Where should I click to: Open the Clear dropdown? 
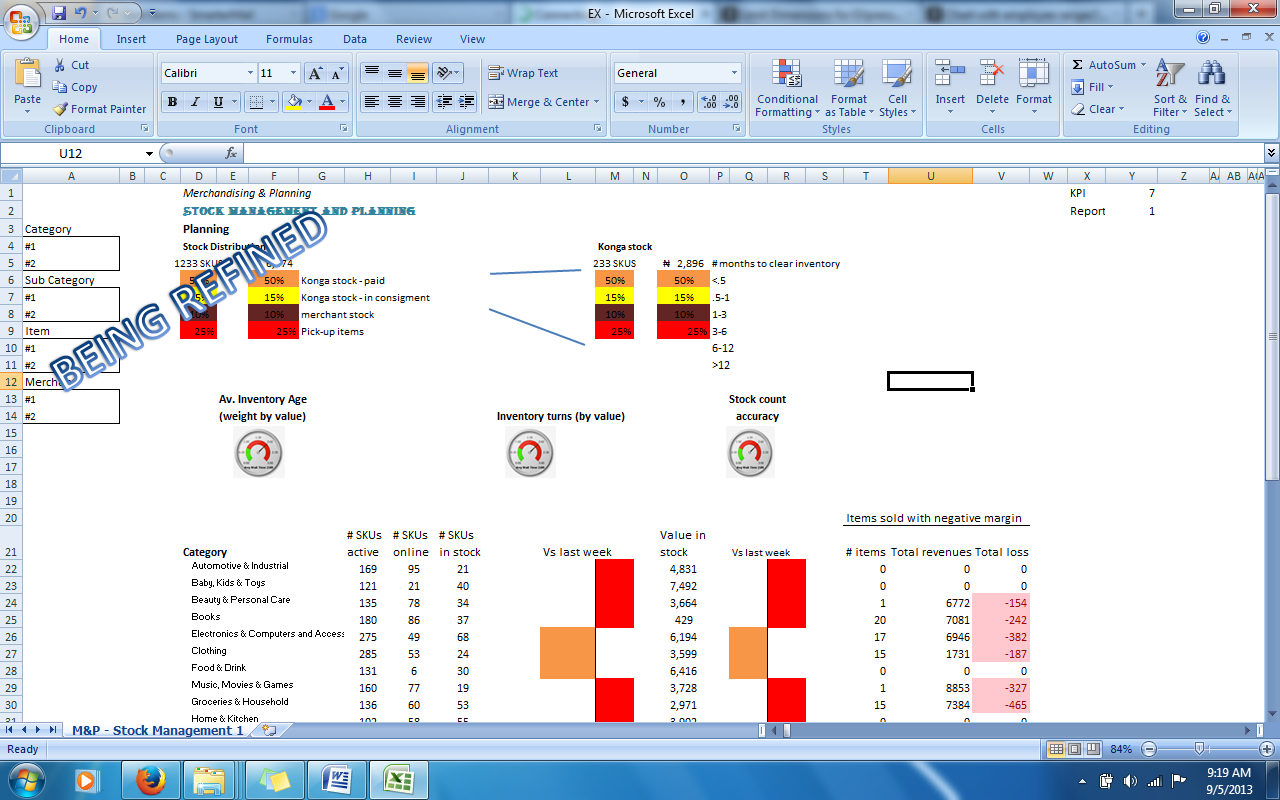pyautogui.click(x=1098, y=109)
